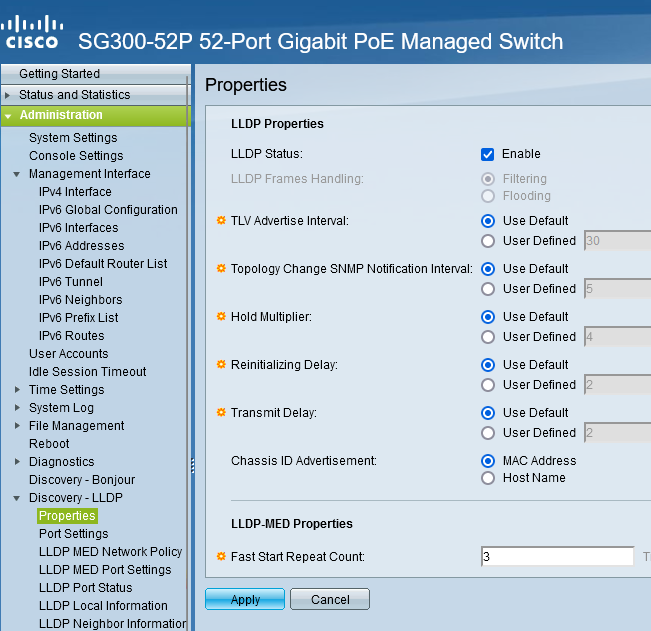Open the Reboot page

pos(49,444)
